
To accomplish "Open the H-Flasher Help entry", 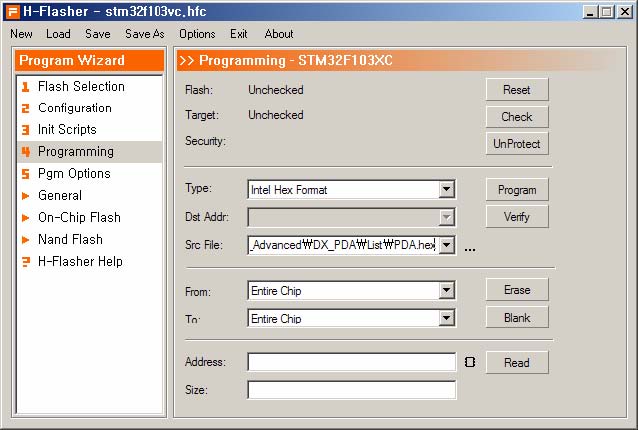I will click(90, 262).
